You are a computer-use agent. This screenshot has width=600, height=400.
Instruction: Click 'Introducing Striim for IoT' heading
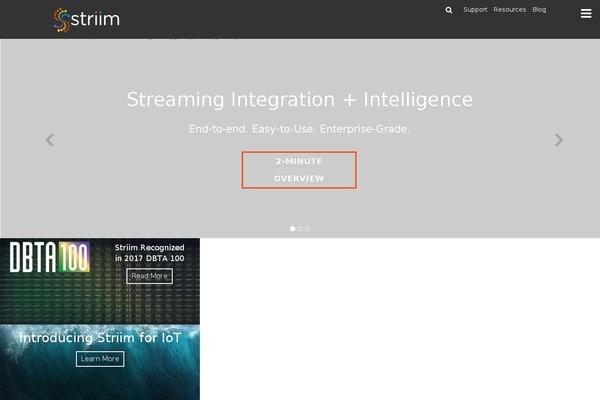100,338
